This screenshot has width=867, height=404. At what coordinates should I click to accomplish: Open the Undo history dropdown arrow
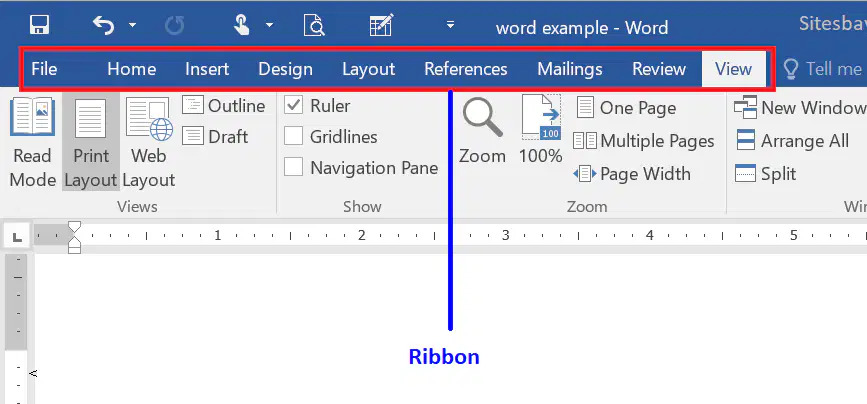(x=132, y=25)
